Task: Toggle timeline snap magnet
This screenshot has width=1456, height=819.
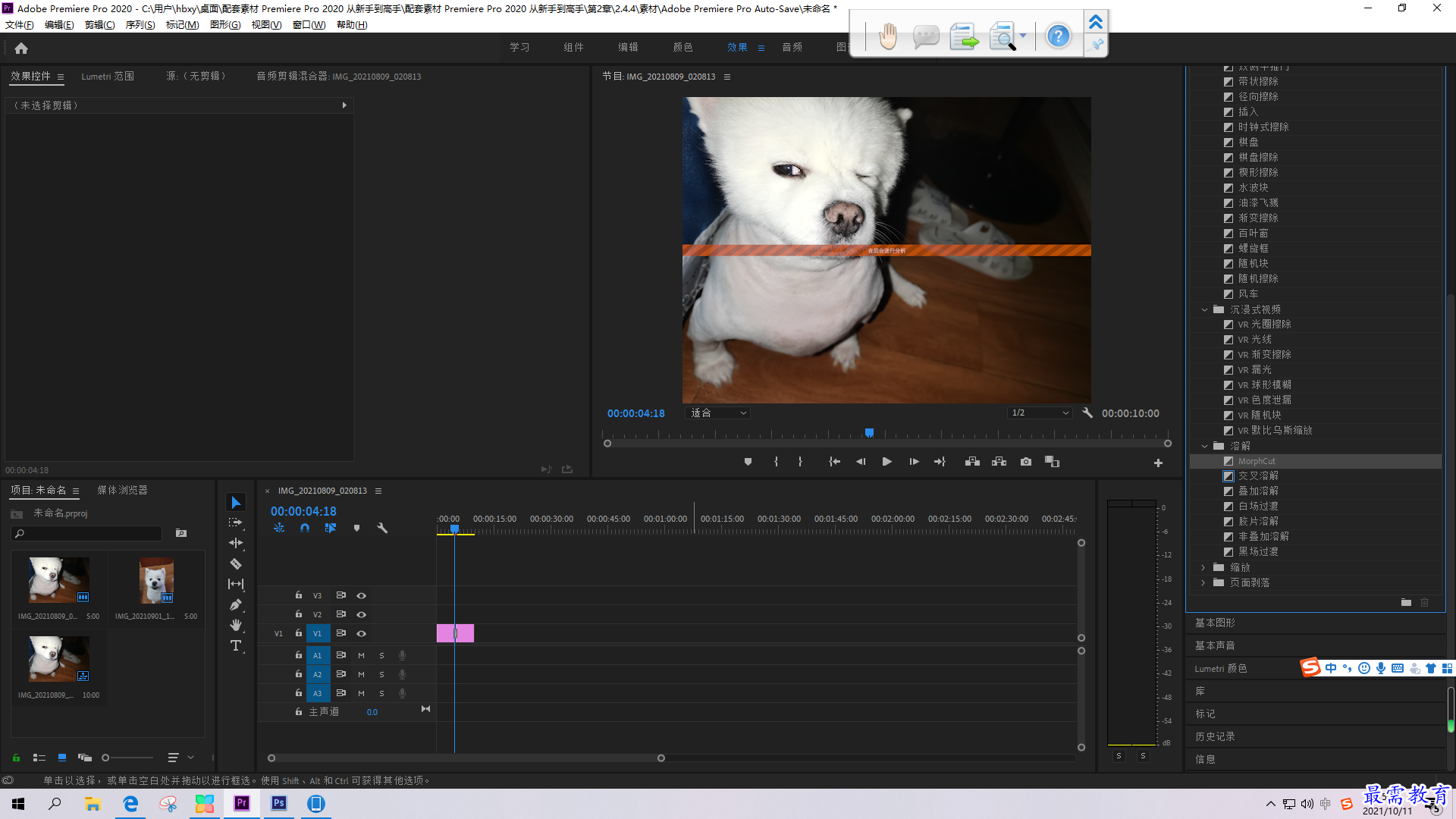Action: coord(305,528)
